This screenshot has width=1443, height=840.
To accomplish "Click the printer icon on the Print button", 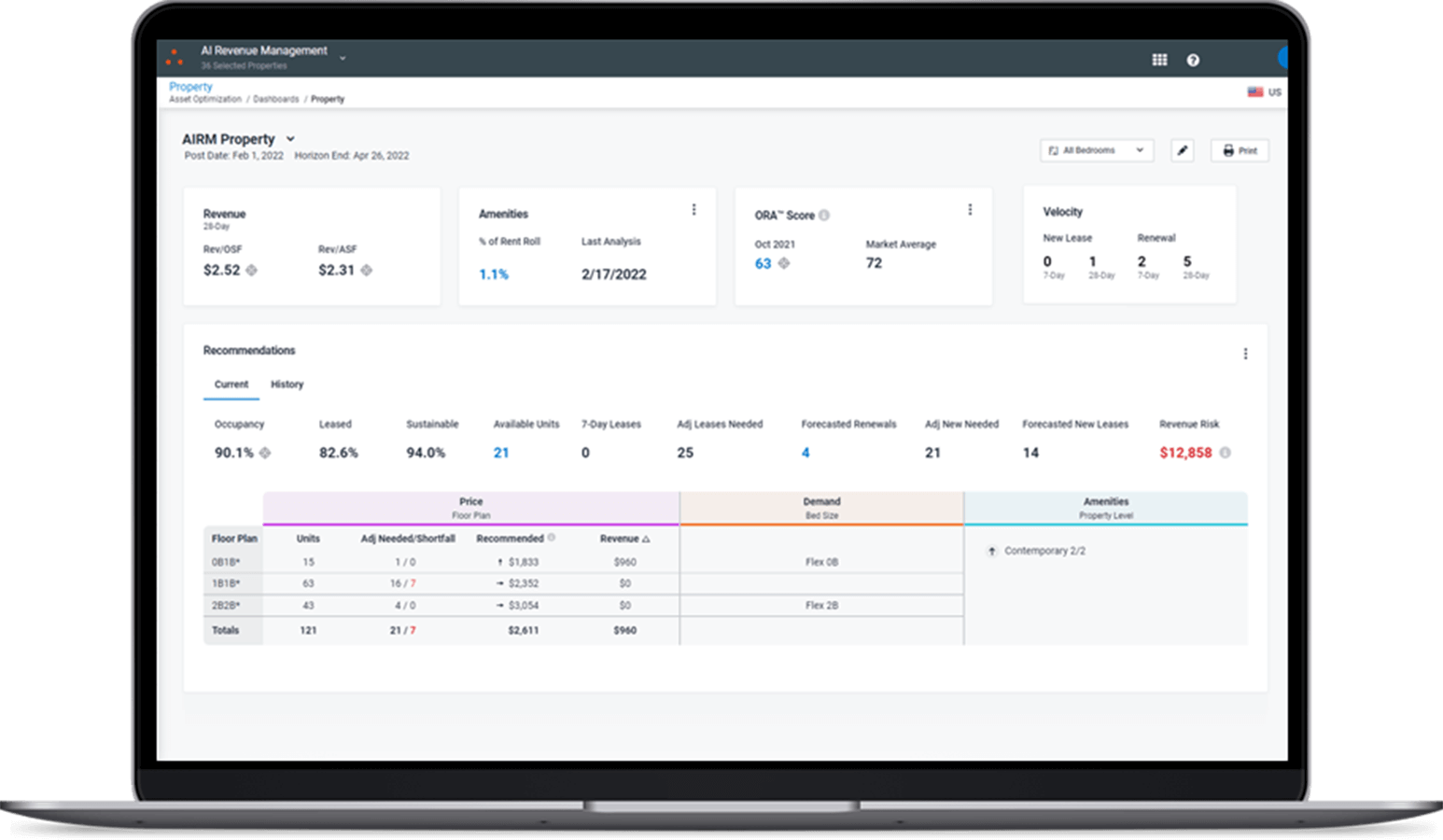I will pos(1228,150).
